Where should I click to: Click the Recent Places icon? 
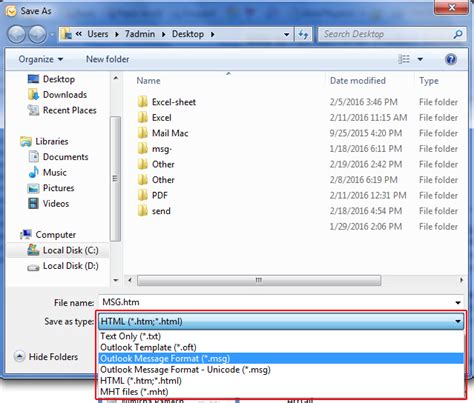click(33, 110)
